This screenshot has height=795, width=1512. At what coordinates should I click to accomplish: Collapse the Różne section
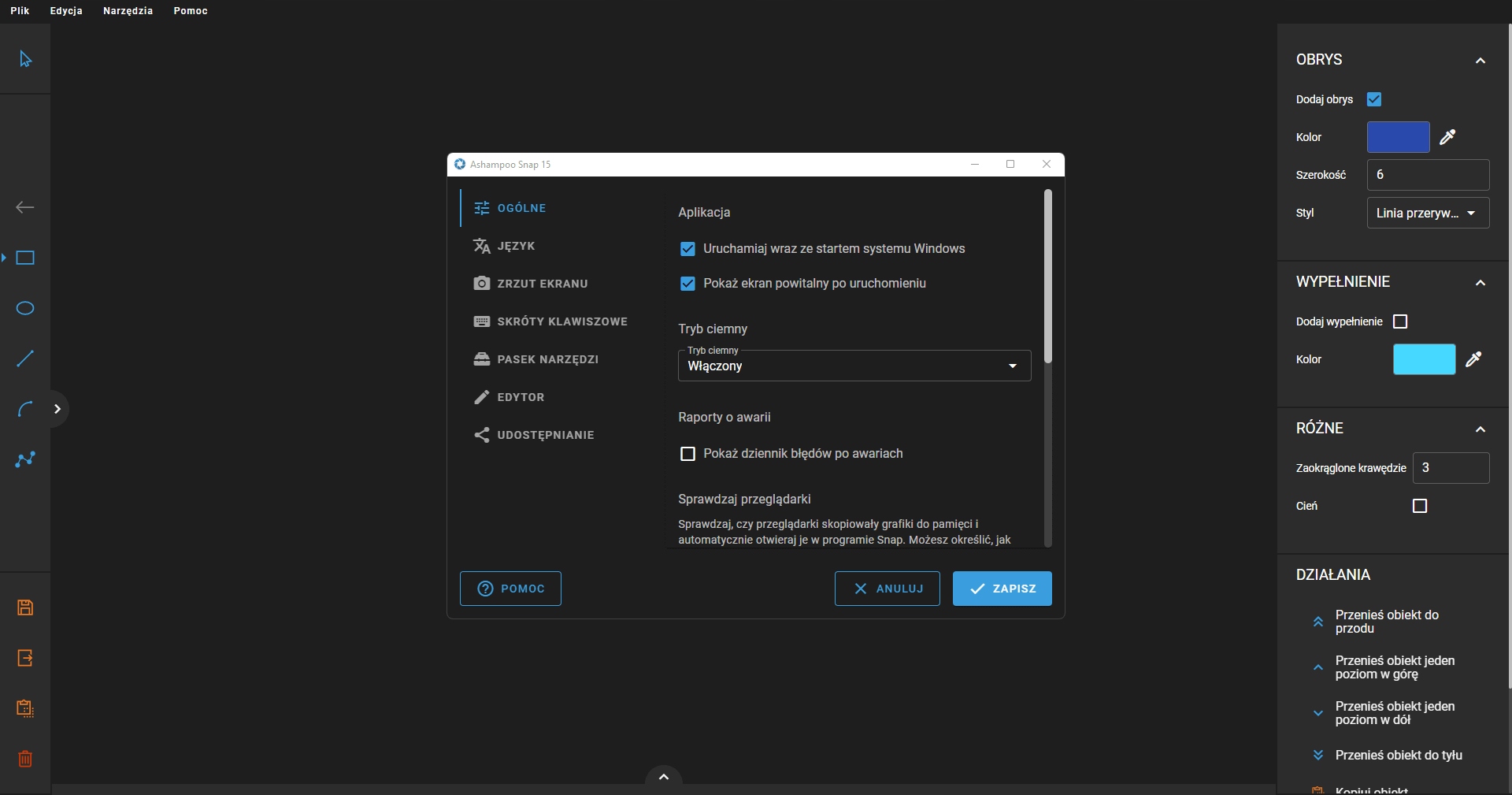coord(1480,429)
